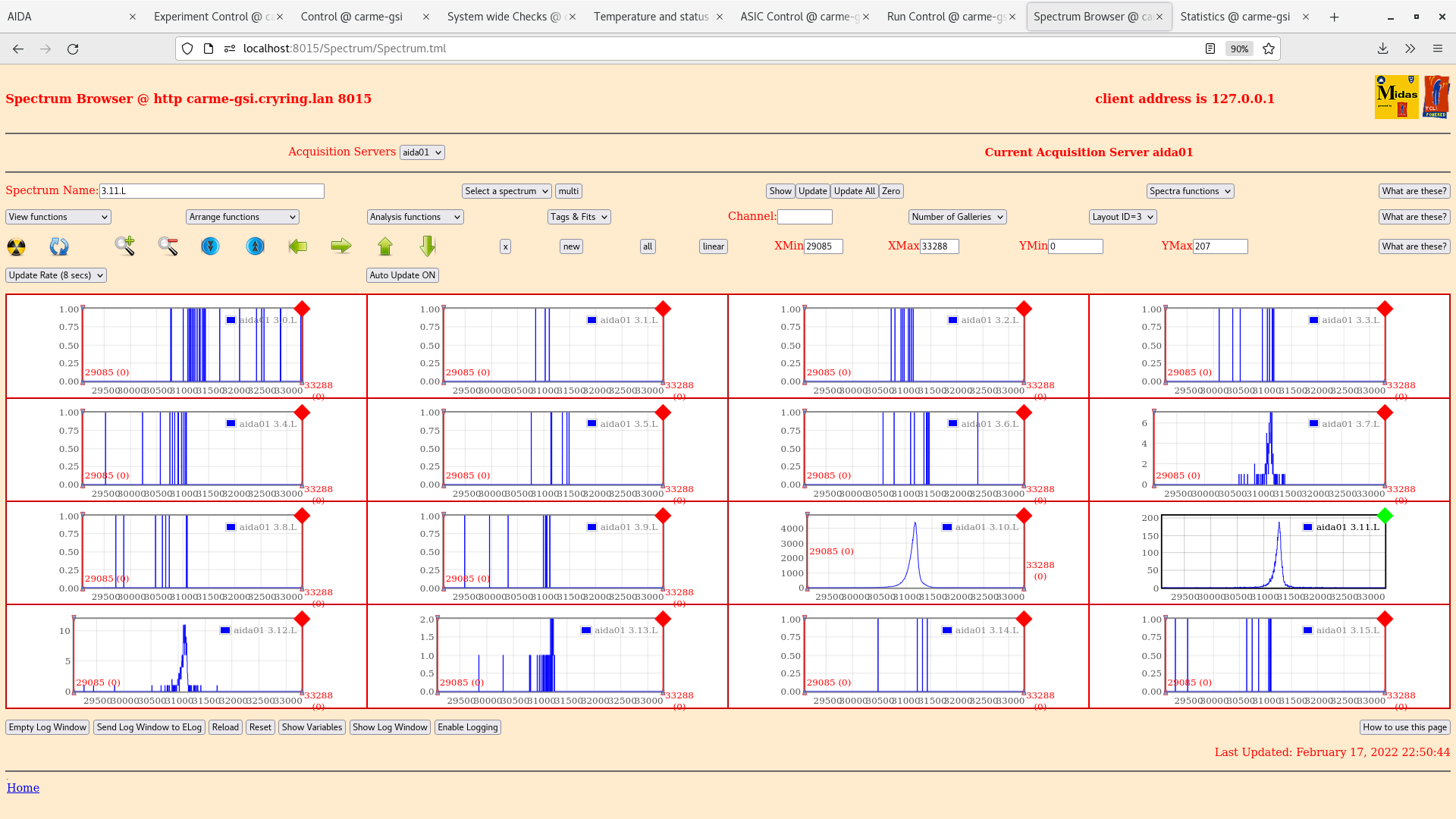Screen dimensions: 1456x819
Task: Click the blue double-down-arrow circle icon
Action: click(210, 246)
